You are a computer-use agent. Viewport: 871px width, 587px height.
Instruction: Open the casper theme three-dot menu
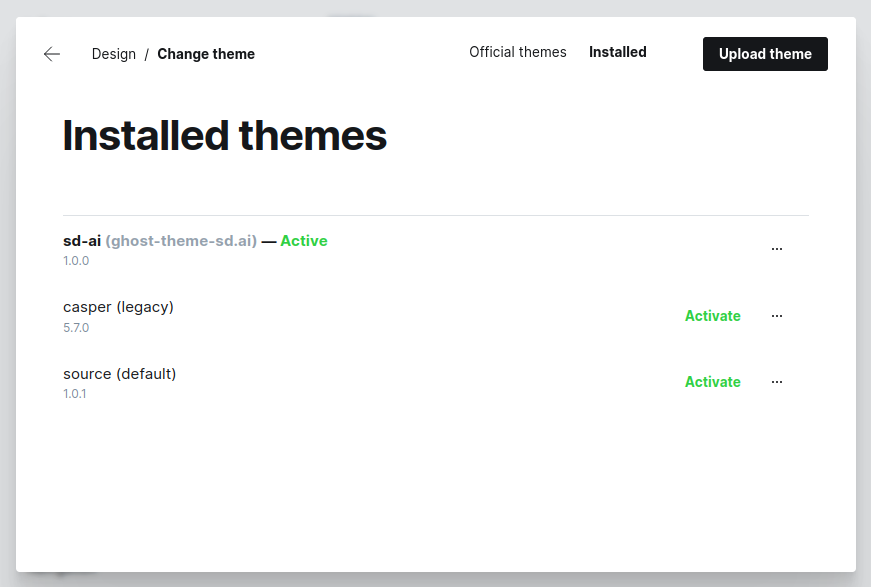pyautogui.click(x=777, y=316)
